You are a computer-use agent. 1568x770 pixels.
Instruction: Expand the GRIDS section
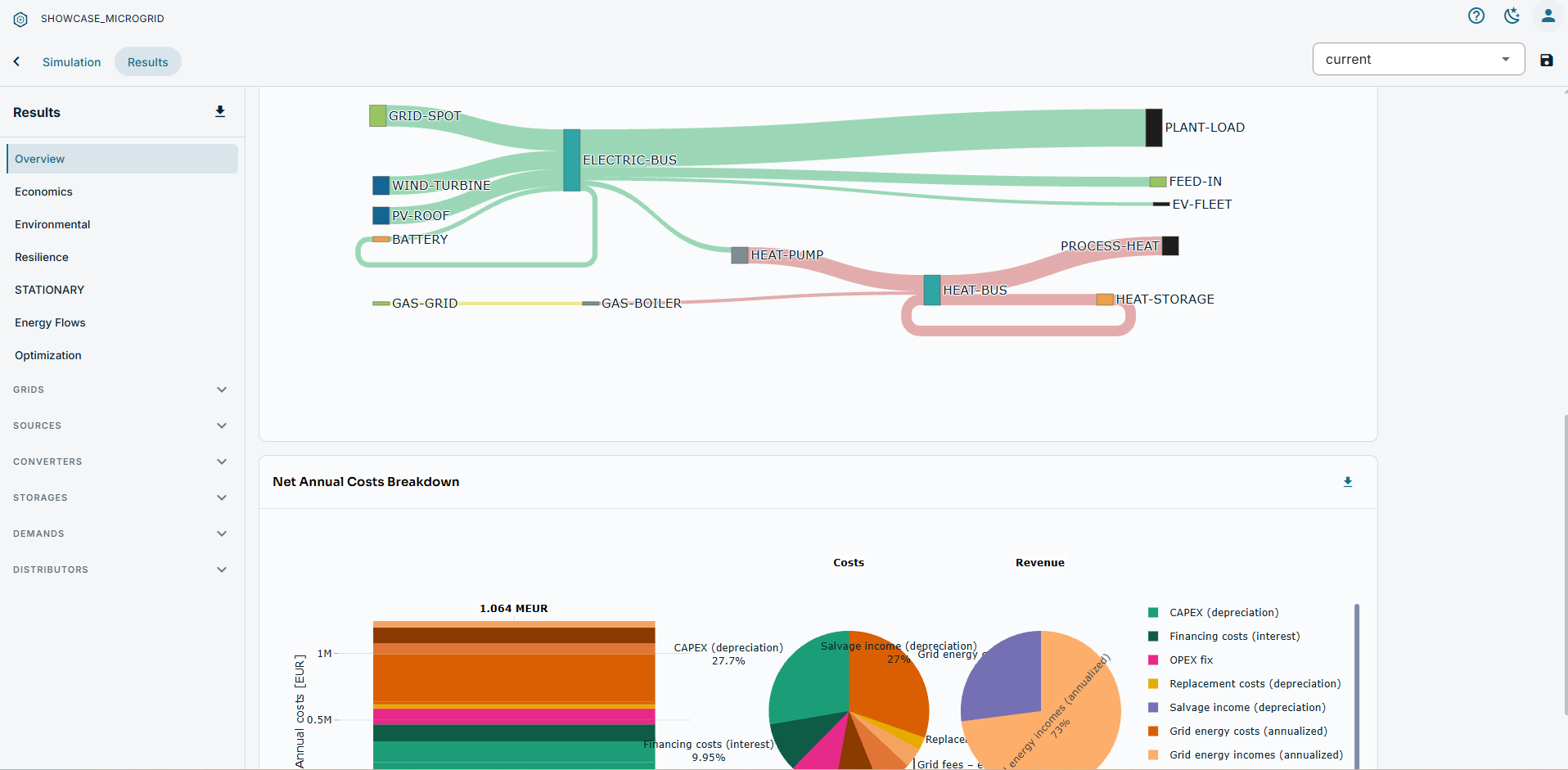coord(121,390)
